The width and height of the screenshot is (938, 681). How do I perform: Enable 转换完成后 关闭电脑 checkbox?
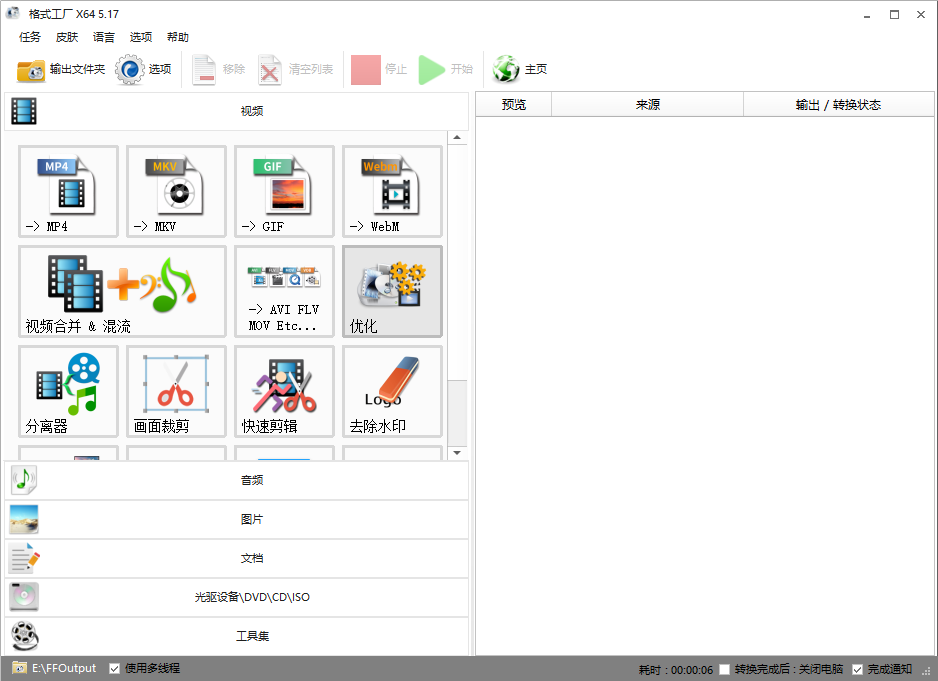pos(725,669)
